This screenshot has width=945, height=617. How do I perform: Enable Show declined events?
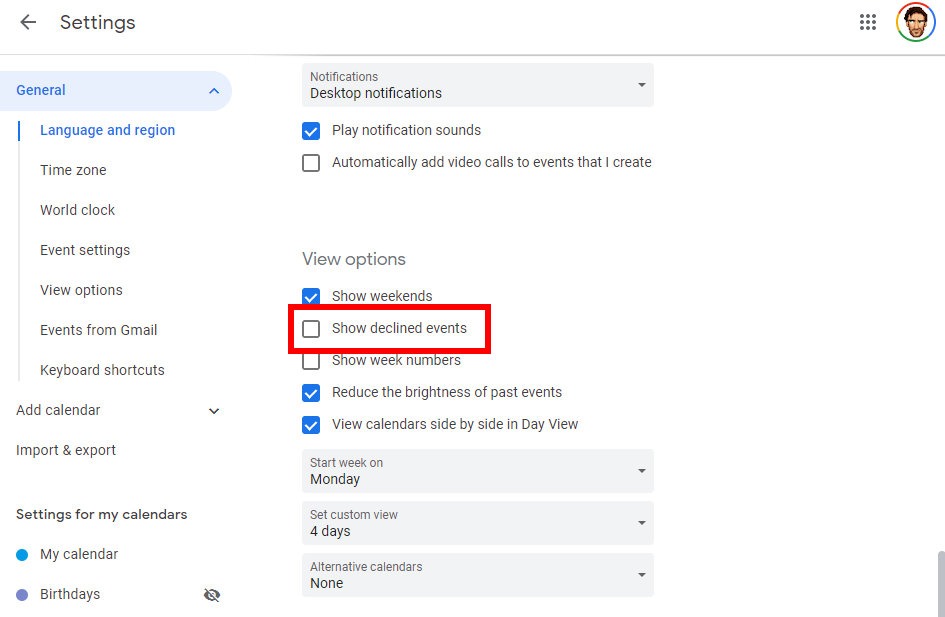311,328
